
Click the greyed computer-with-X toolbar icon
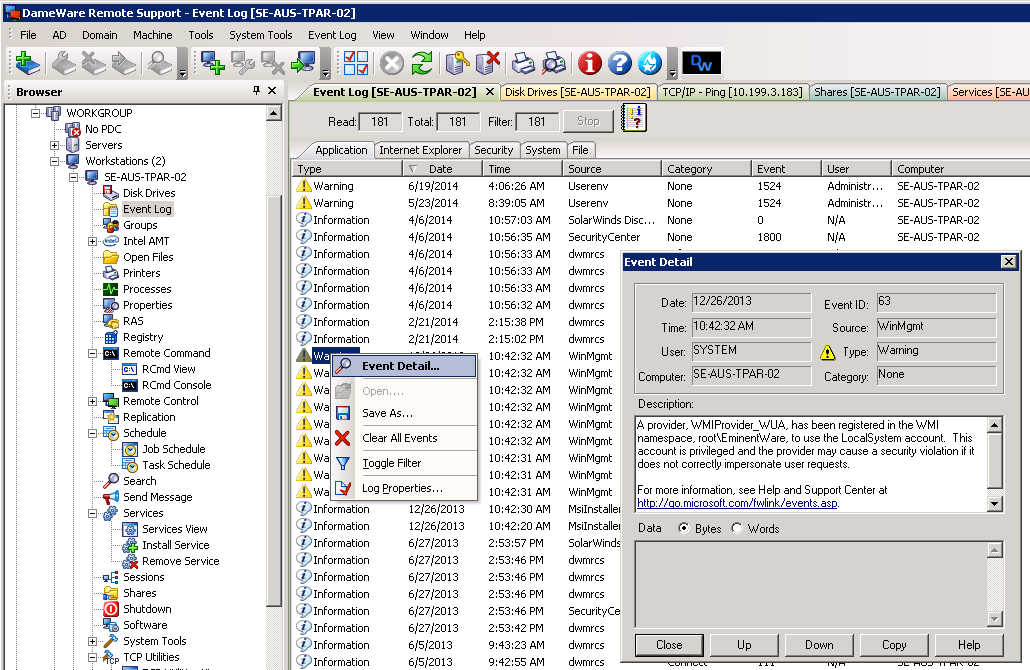coord(273,63)
